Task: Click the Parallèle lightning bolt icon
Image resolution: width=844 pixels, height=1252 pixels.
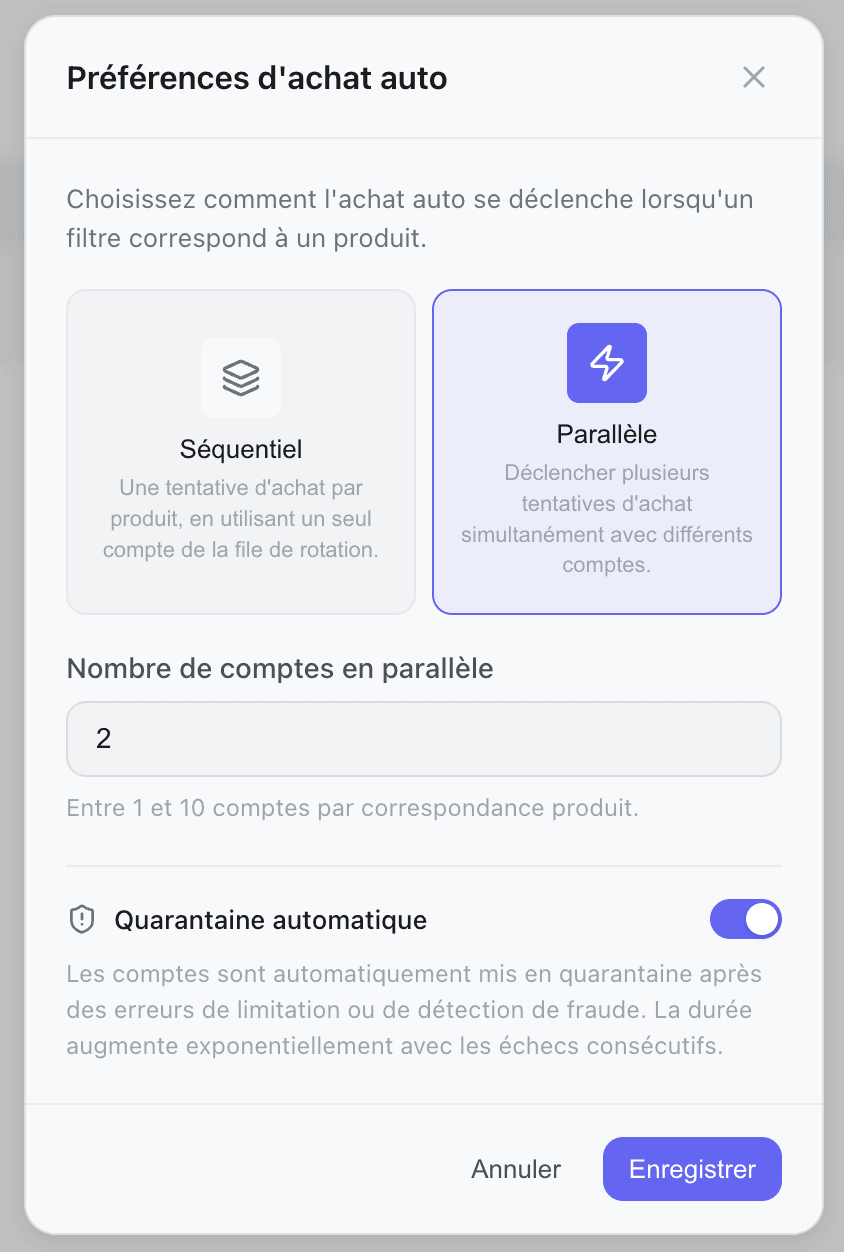Action: [607, 363]
